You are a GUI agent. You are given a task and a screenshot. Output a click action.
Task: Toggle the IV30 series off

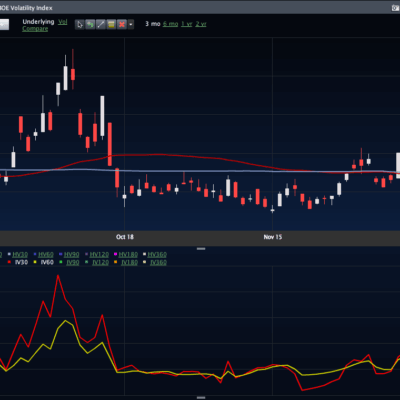21,263
